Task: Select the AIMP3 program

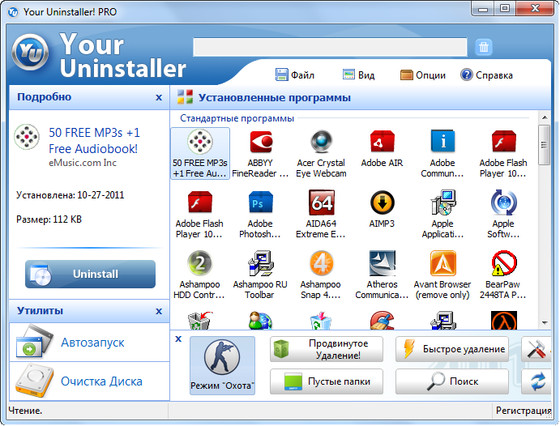Action: 382,210
